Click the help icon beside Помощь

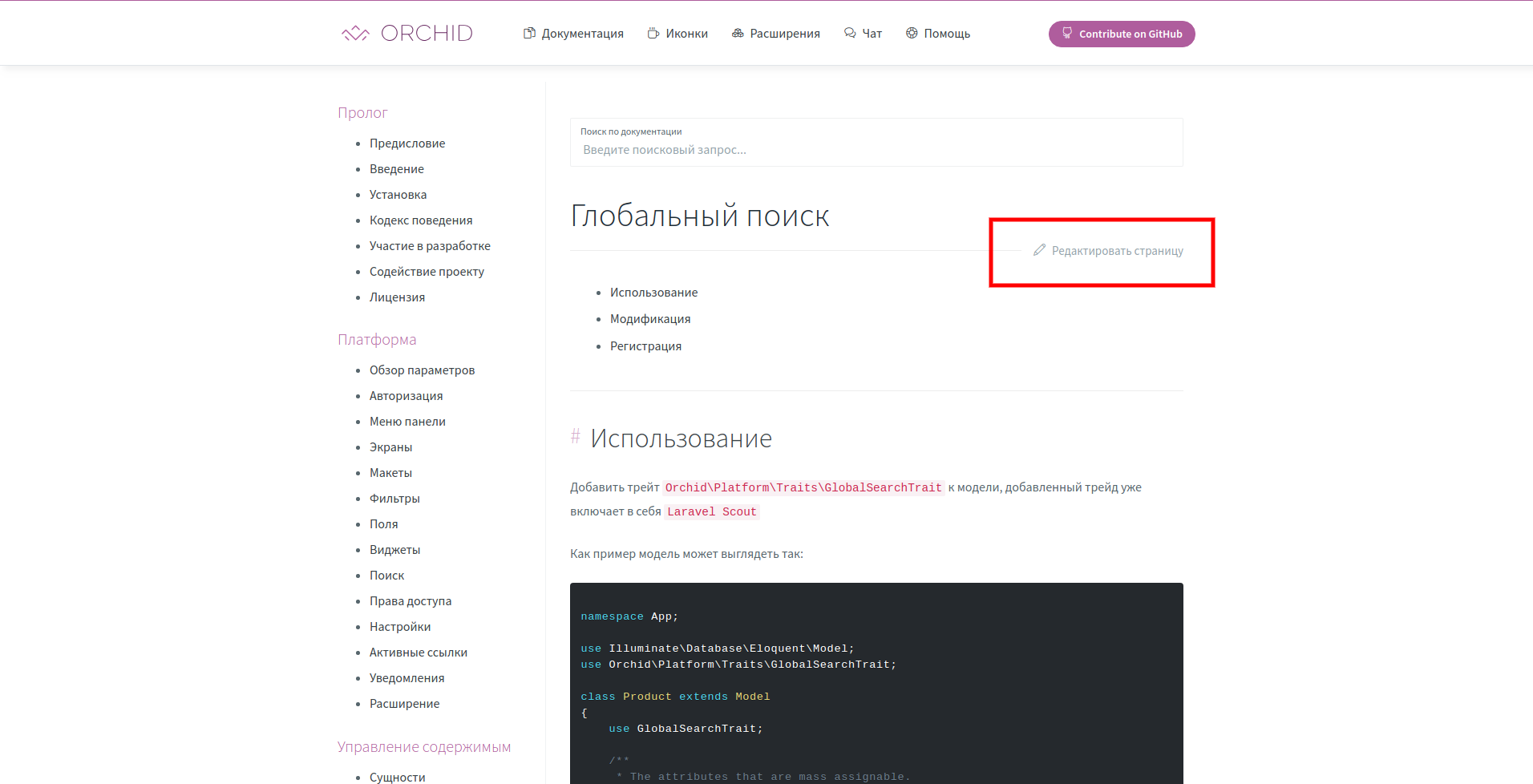(912, 33)
